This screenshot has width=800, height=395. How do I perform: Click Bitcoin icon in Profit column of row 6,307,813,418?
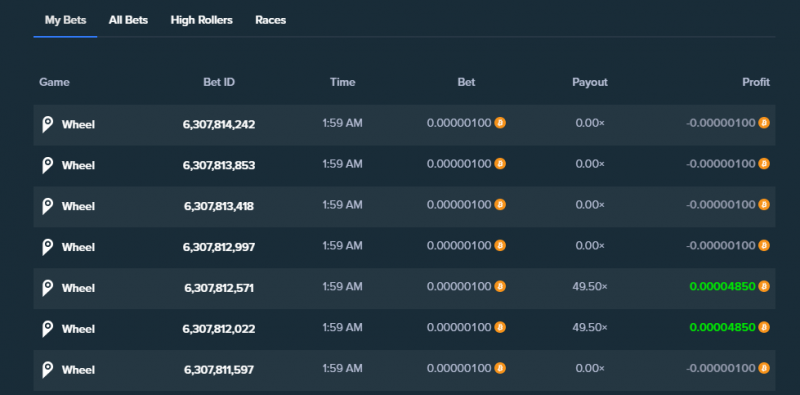click(x=764, y=205)
